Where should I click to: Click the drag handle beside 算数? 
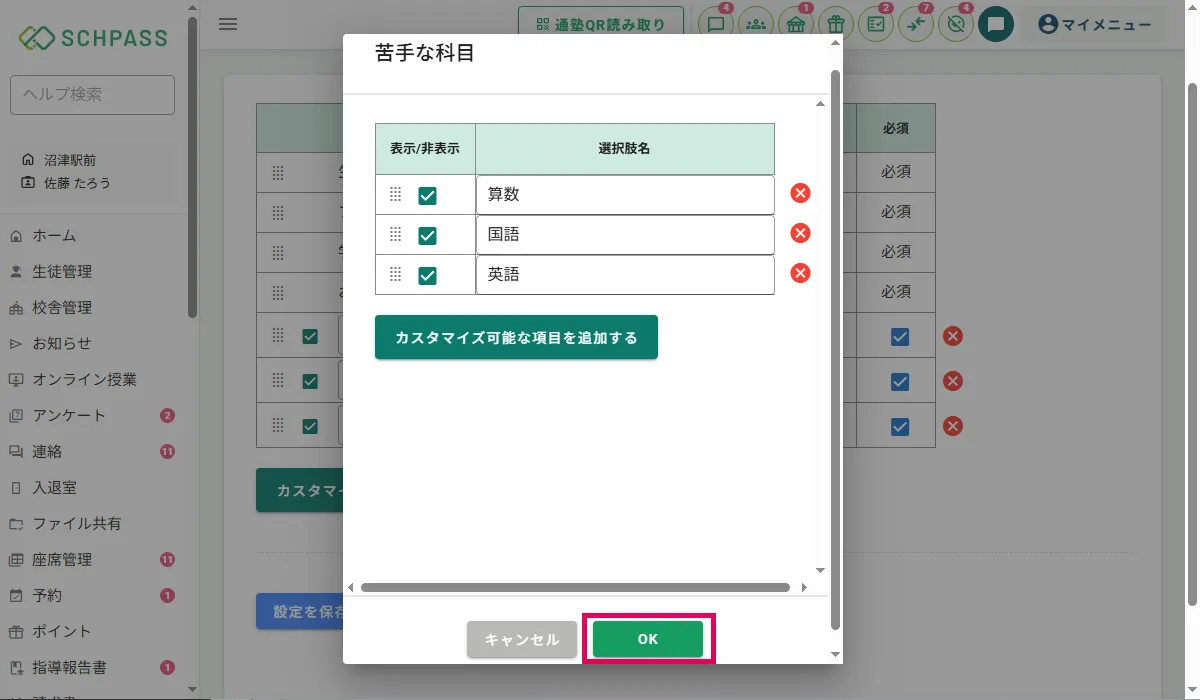pos(395,195)
